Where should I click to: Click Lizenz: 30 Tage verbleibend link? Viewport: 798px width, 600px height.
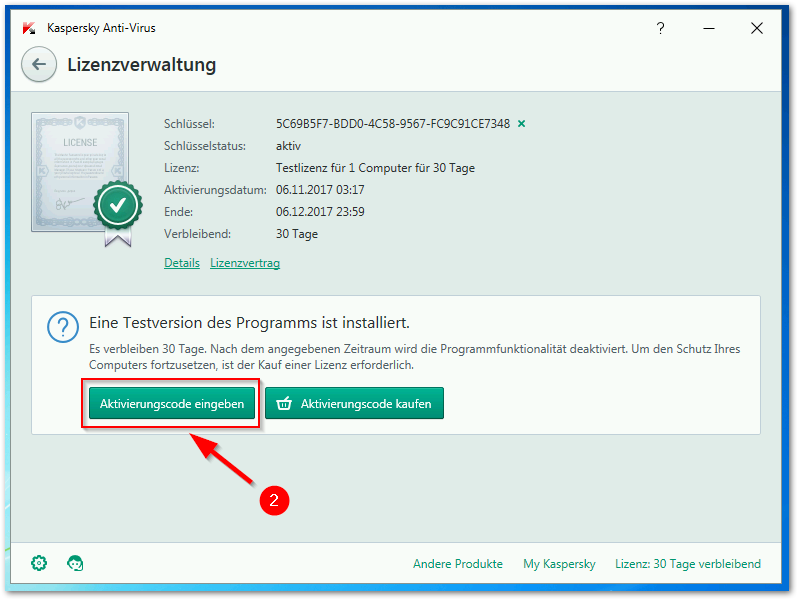click(688, 564)
